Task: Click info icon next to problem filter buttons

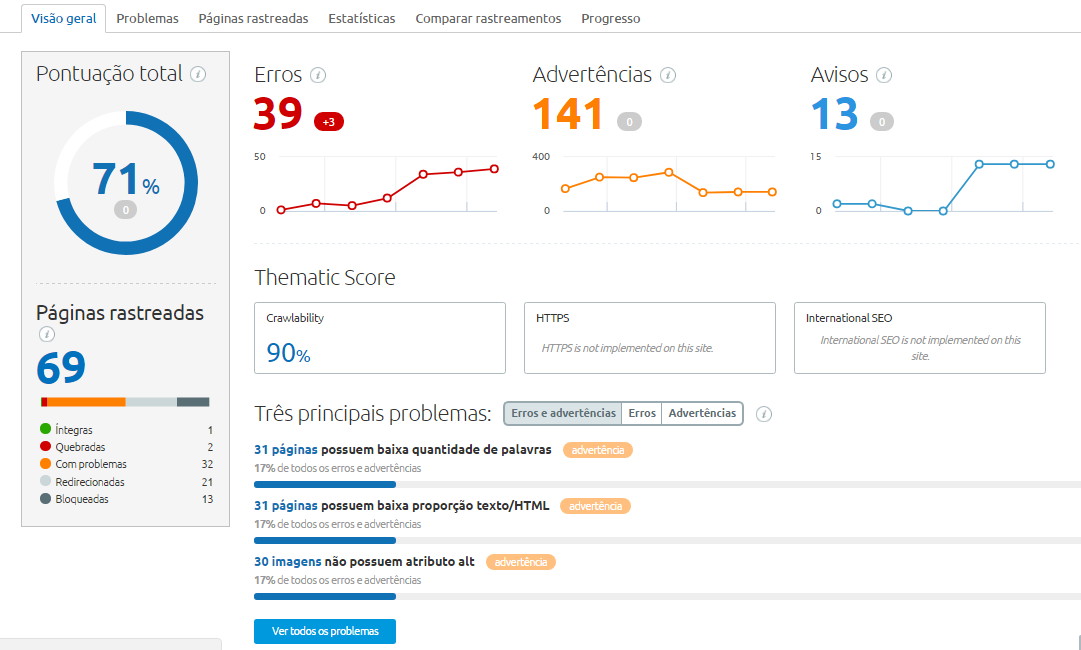Action: tap(764, 414)
